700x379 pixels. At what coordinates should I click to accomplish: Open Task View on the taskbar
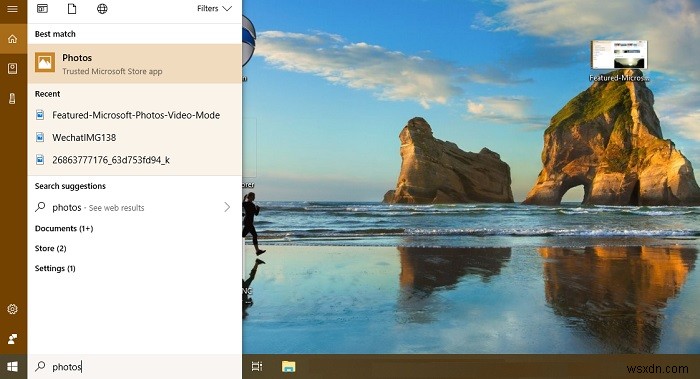pos(257,367)
